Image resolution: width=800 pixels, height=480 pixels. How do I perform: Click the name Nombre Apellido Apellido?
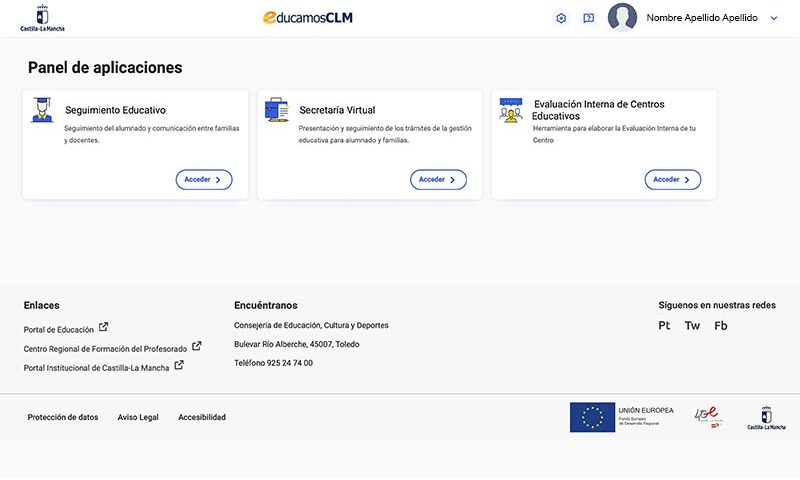point(702,18)
